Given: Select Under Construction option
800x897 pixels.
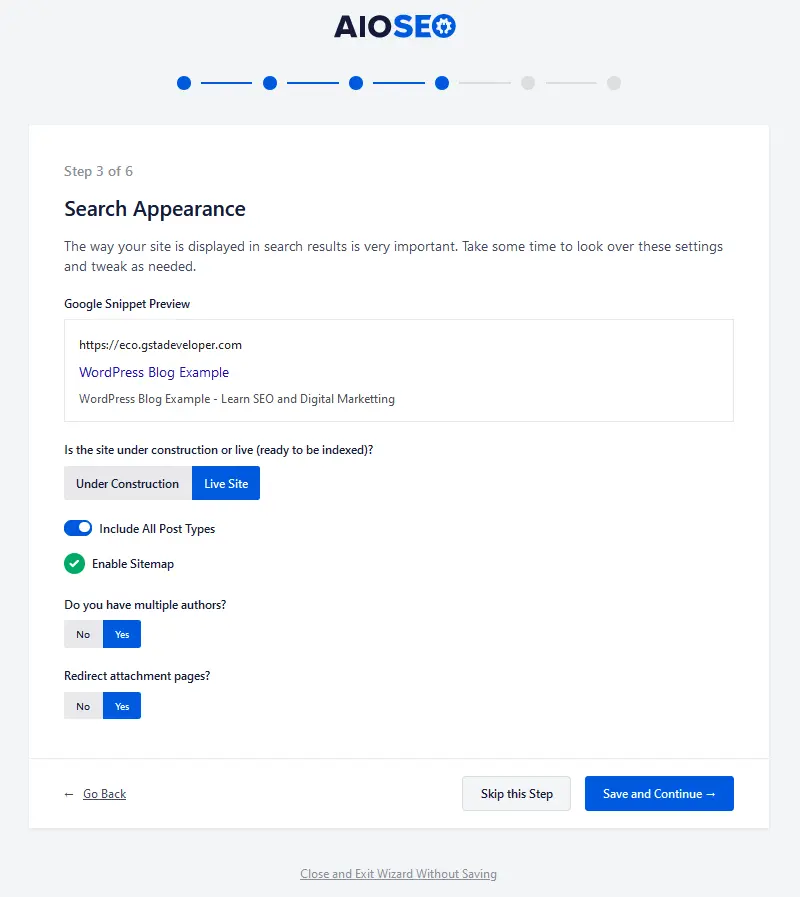Looking at the screenshot, I should pyautogui.click(x=128, y=483).
